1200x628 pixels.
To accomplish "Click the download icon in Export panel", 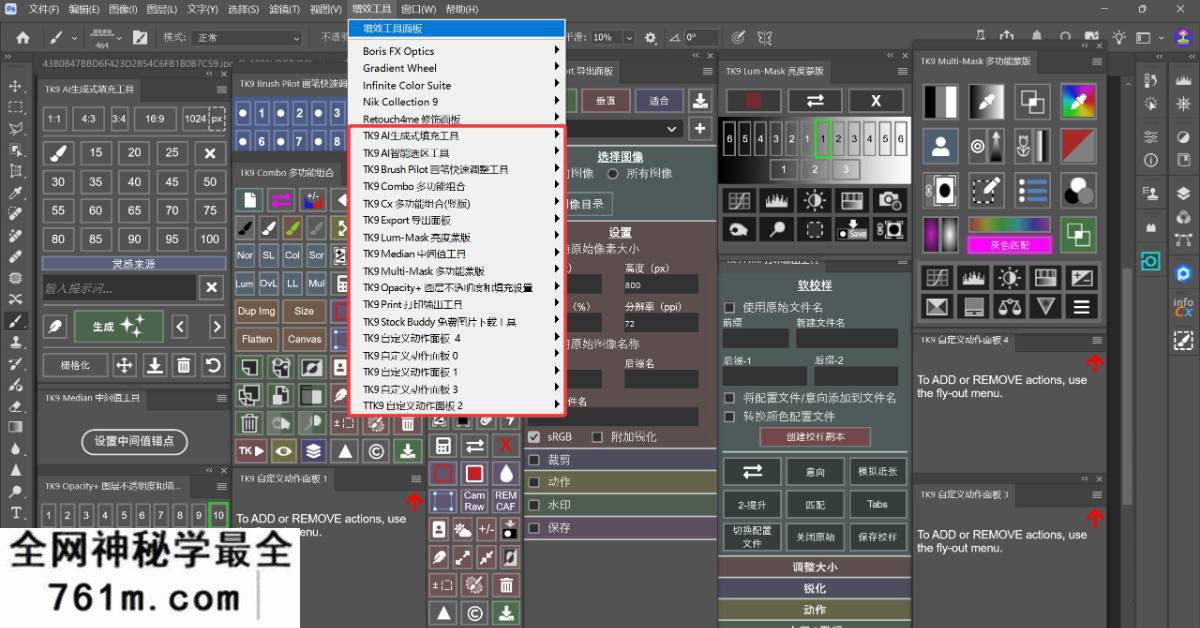I will click(700, 101).
